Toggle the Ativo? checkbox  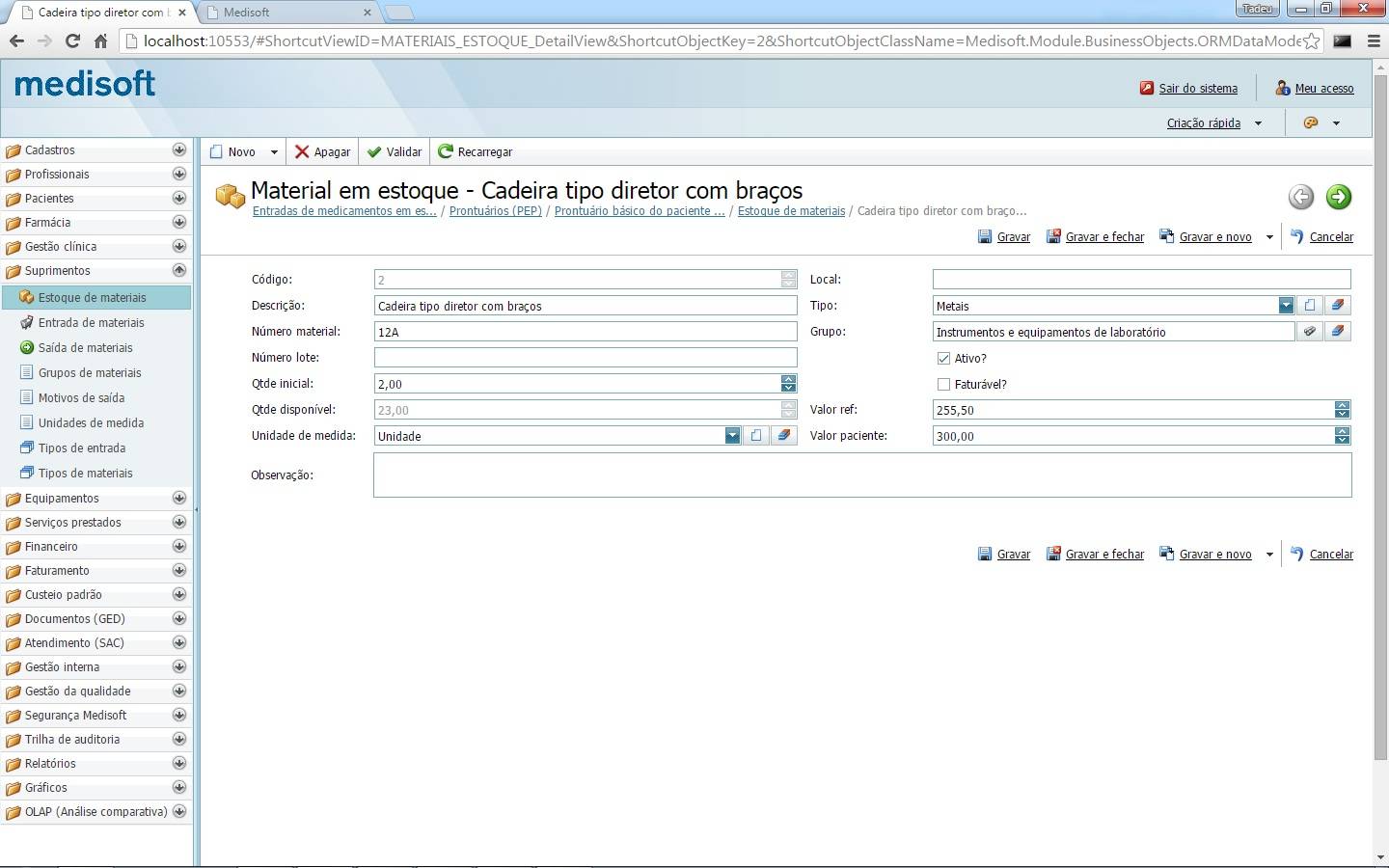point(943,358)
